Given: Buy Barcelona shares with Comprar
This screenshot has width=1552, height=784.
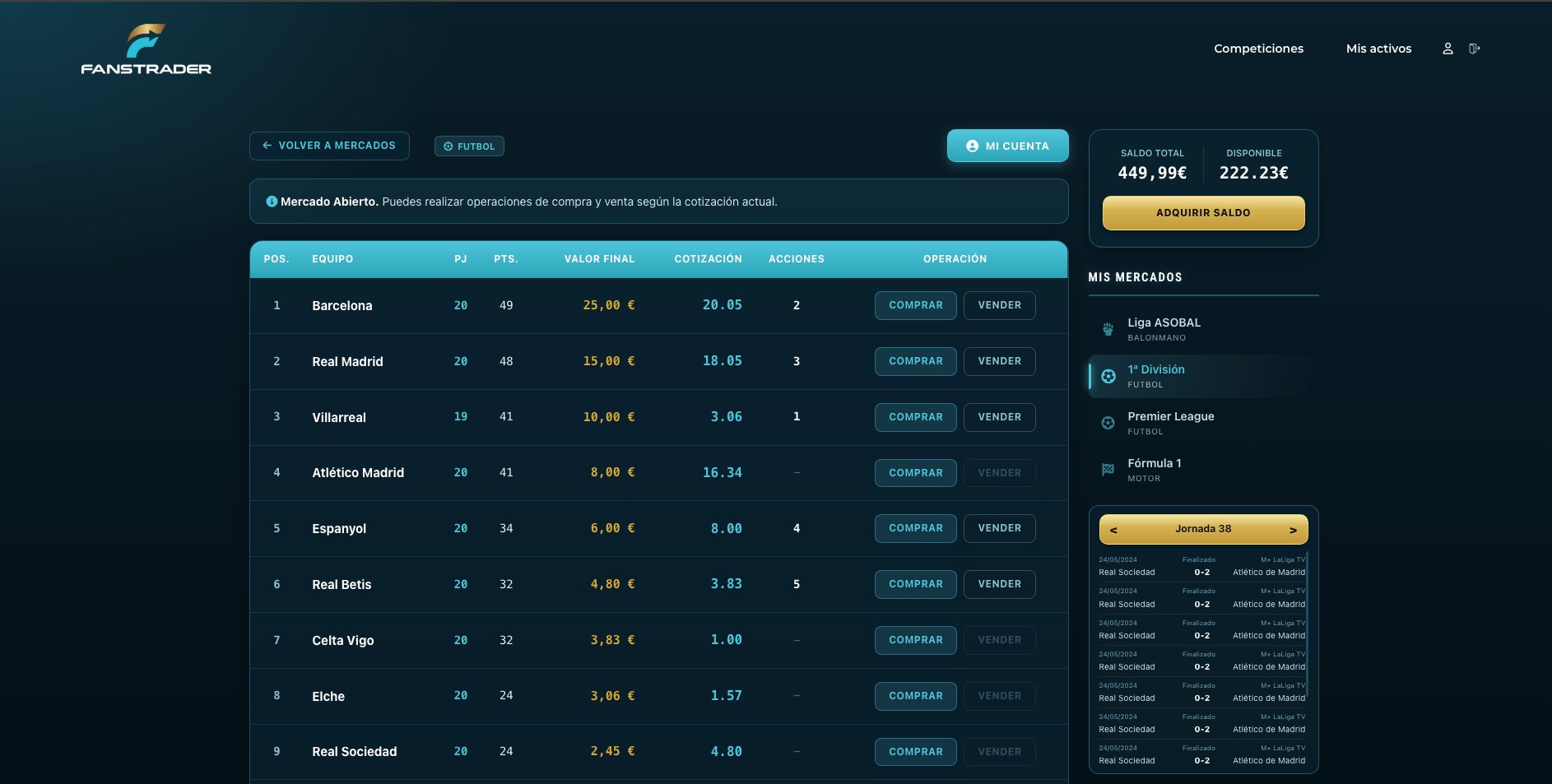Looking at the screenshot, I should coord(915,305).
